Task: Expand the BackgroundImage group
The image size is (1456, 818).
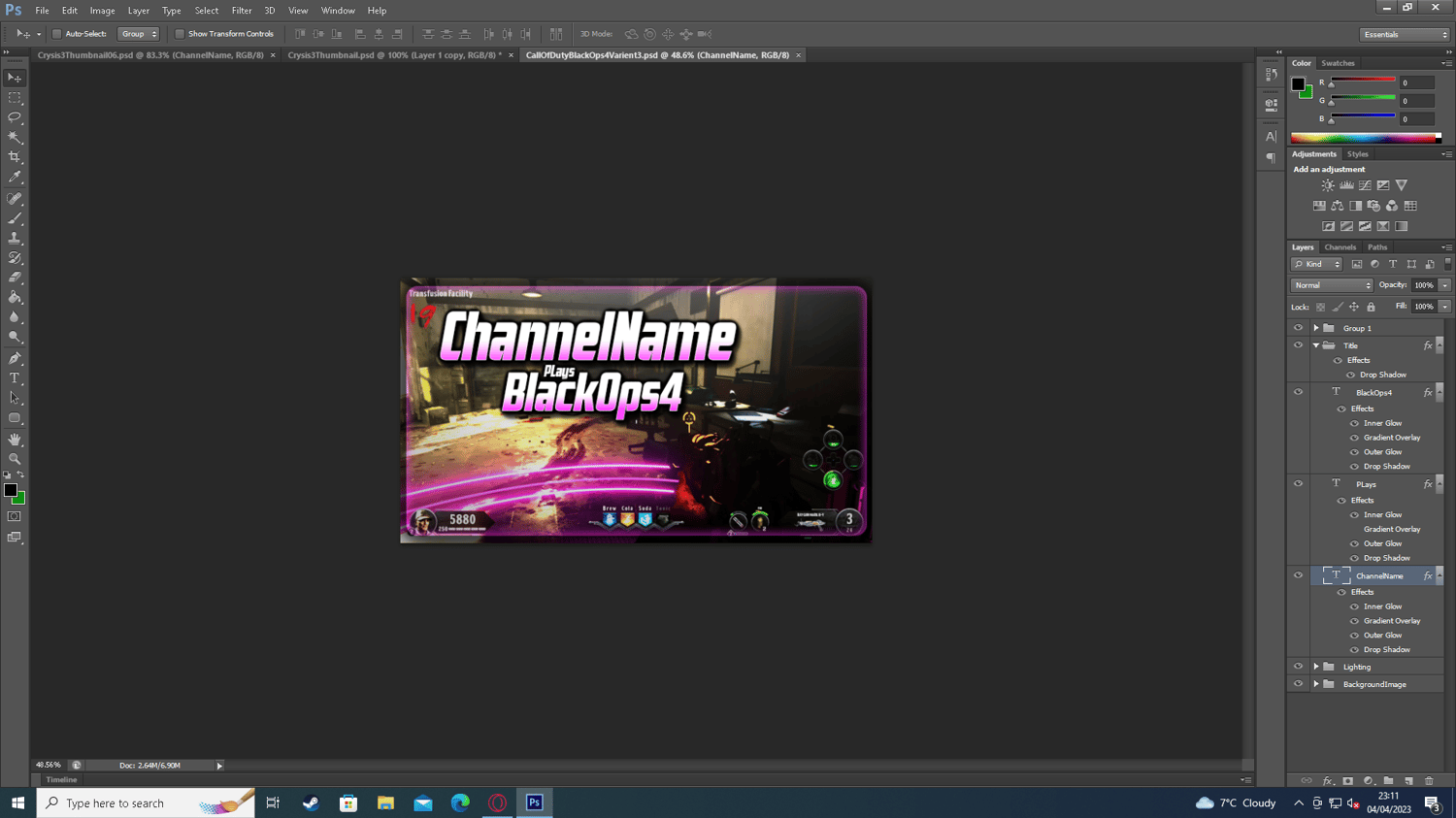Action: click(x=1316, y=684)
